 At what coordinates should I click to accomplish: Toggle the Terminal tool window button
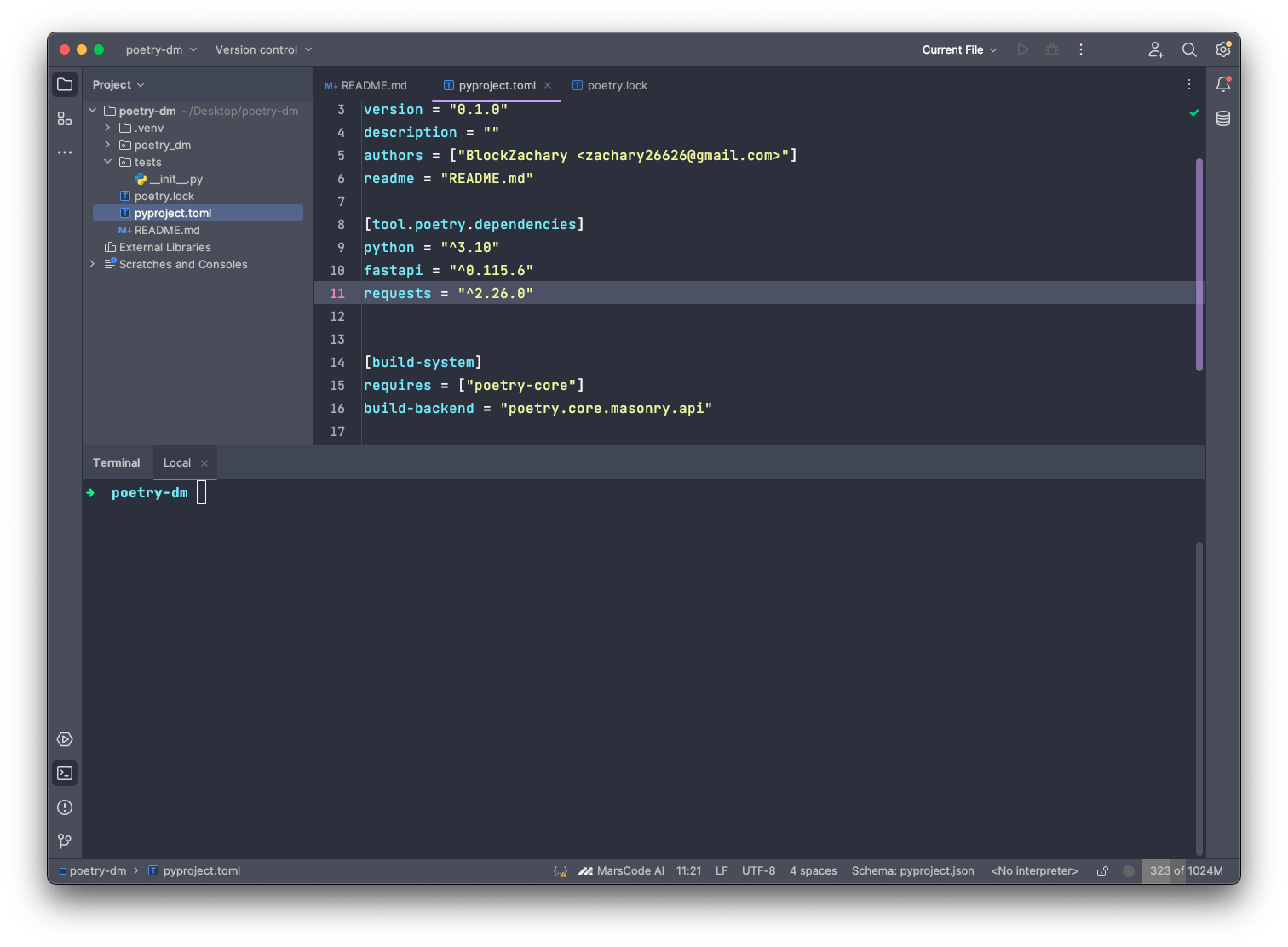(65, 773)
